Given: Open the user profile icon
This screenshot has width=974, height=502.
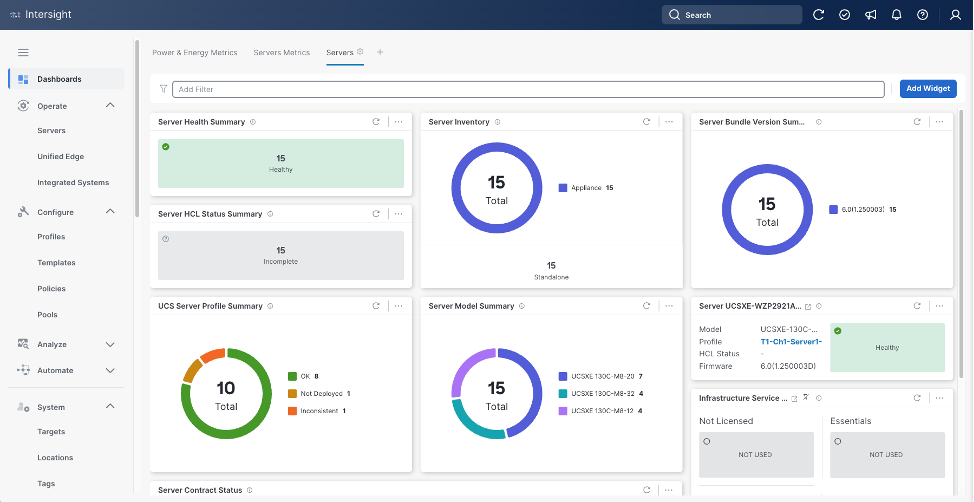Looking at the screenshot, I should tap(954, 15).
